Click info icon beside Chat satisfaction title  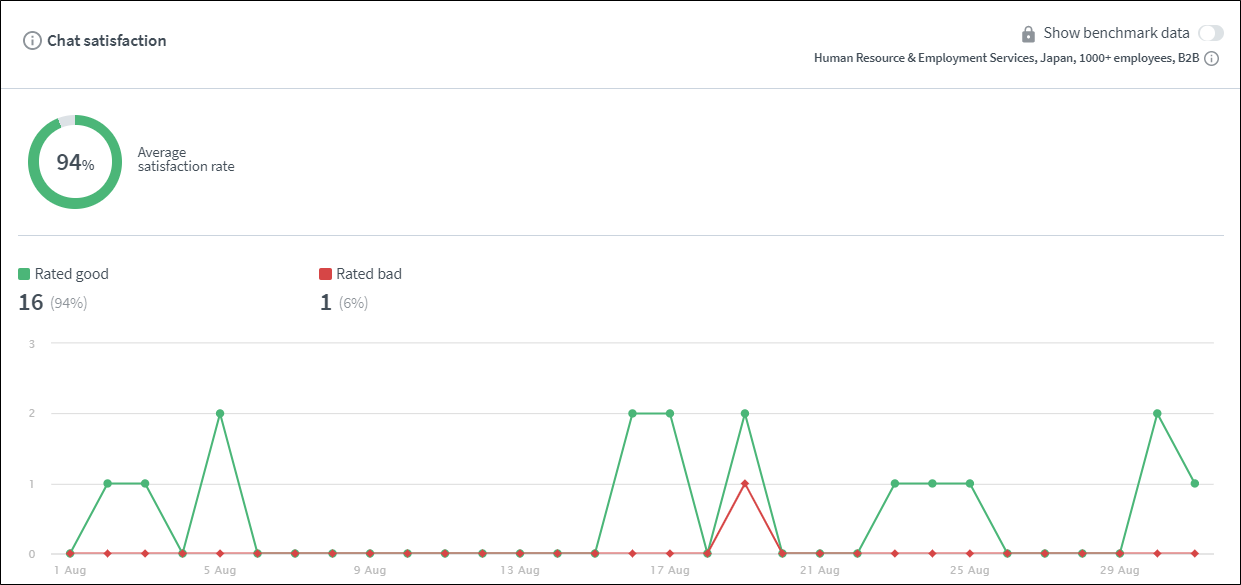coord(32,41)
